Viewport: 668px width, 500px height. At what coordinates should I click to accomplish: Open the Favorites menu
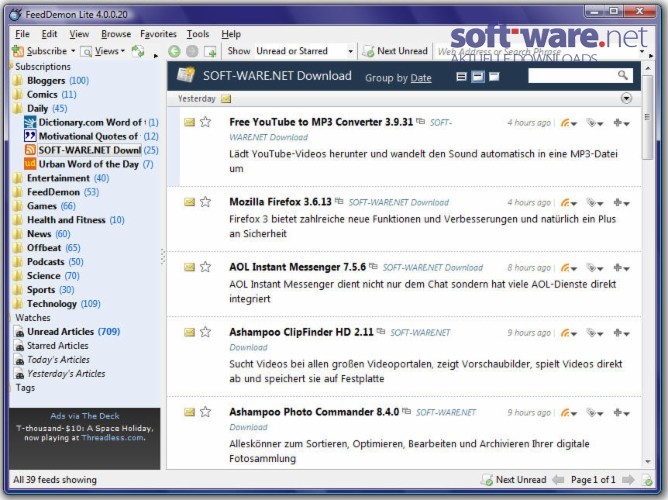point(158,34)
